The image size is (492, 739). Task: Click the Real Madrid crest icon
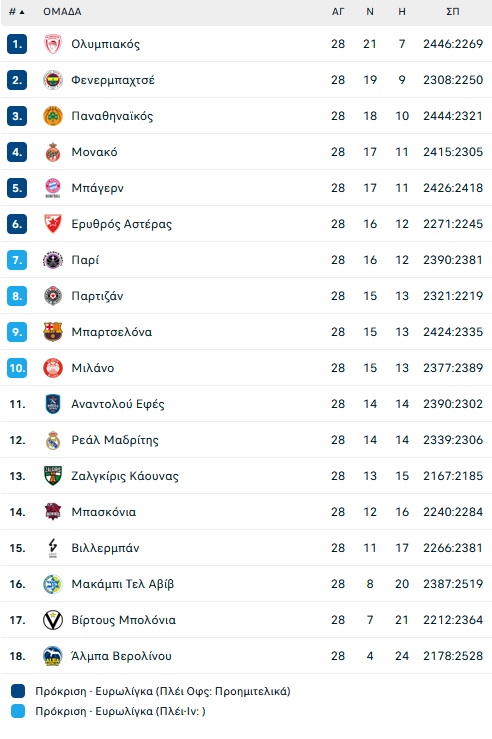53,440
